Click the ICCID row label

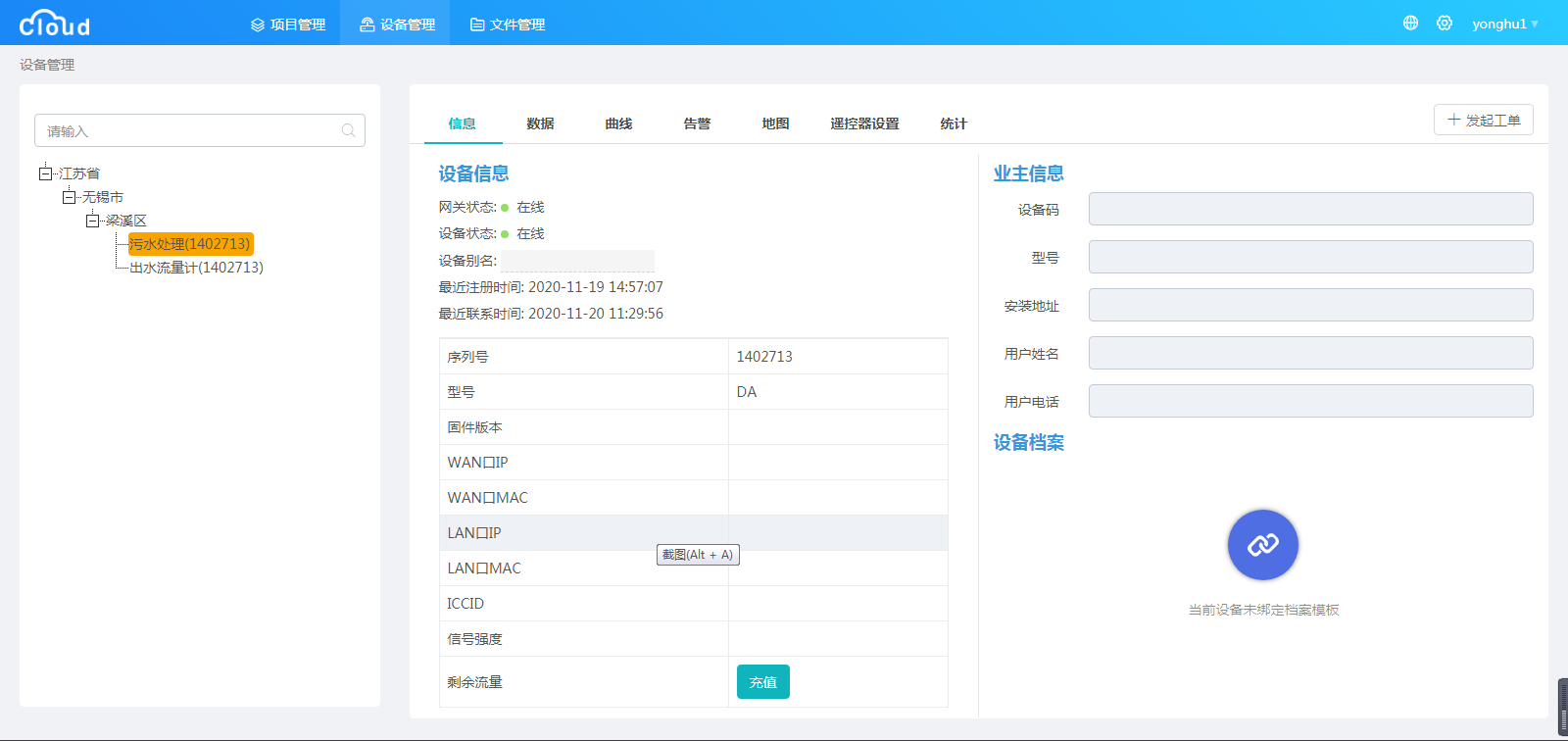coord(465,604)
